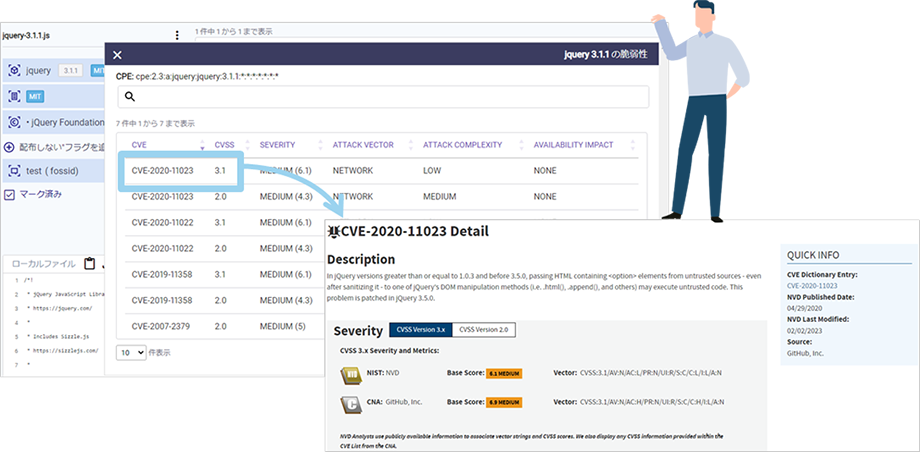Select the ローカルファイル tab
920x452 pixels.
coord(43,264)
